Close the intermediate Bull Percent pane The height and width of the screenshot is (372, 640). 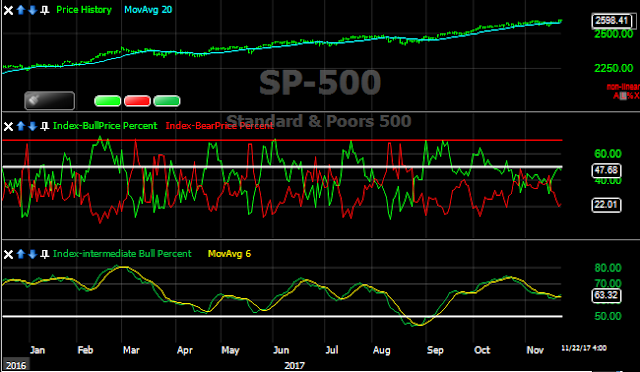8,254
